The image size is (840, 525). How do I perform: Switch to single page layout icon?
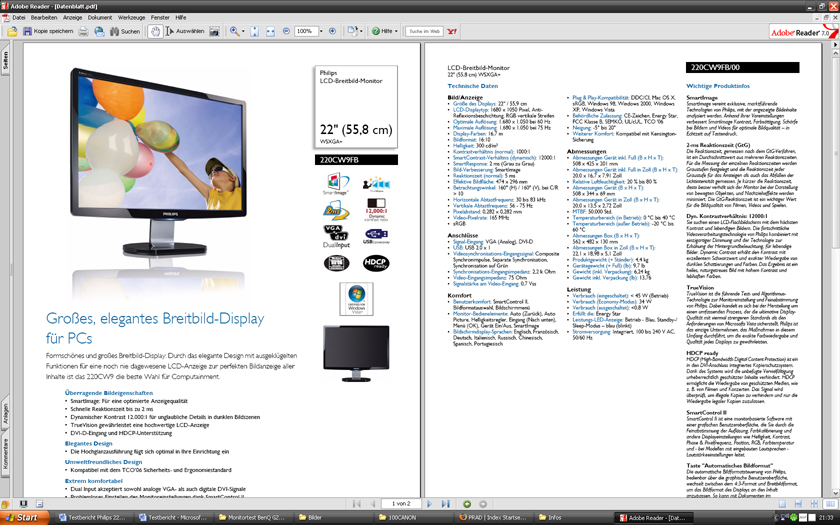click(x=782, y=504)
